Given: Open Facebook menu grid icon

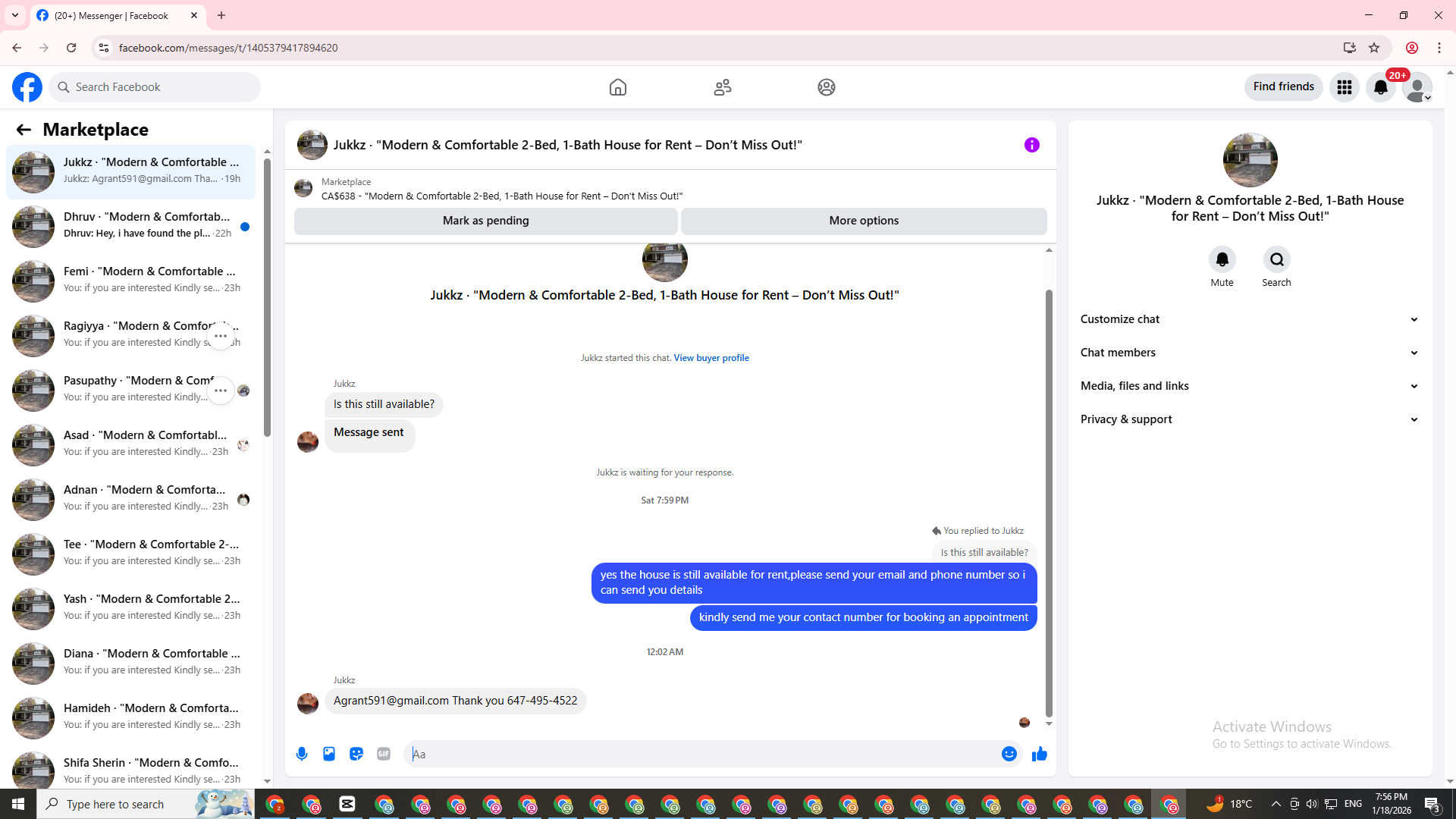Looking at the screenshot, I should pyautogui.click(x=1345, y=87).
